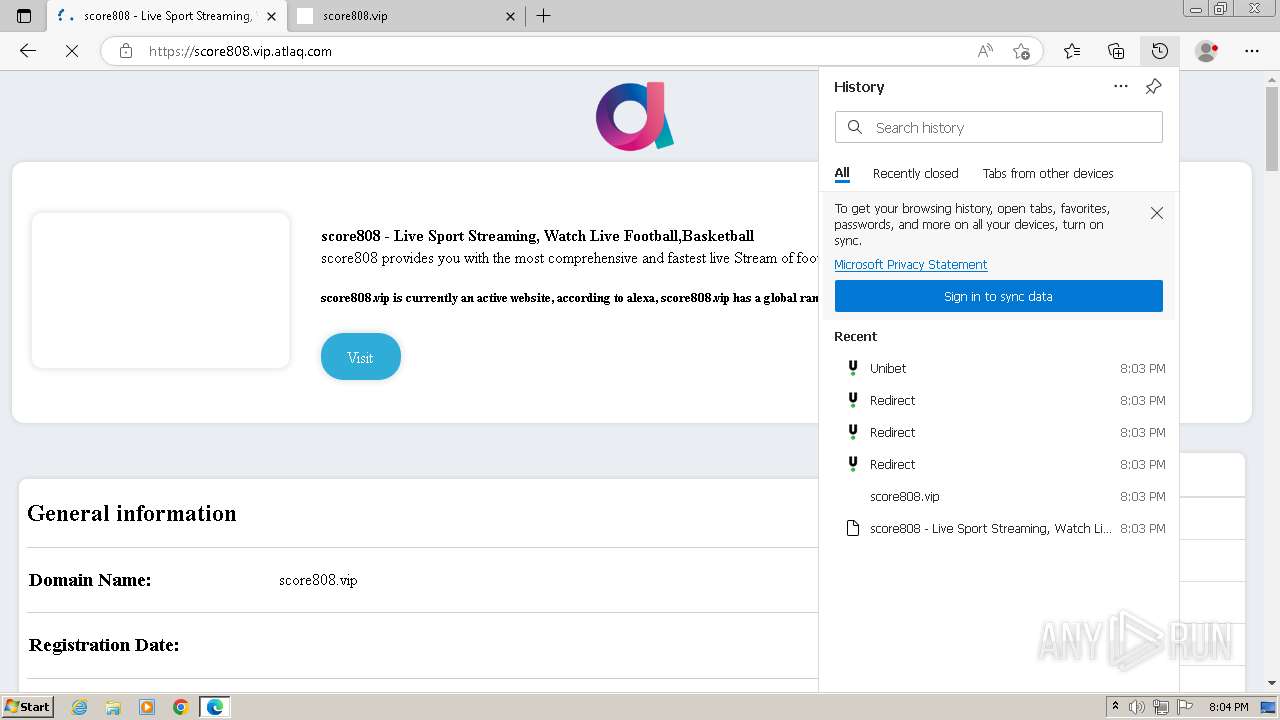Open score808 Live Sport Streaming history entry
1280x720 pixels.
click(1000, 528)
